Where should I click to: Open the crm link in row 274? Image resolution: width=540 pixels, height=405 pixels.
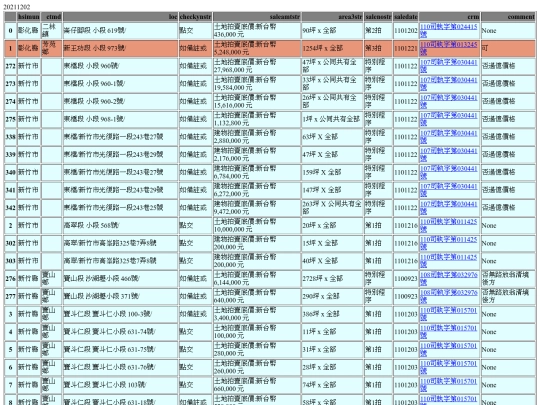pos(449,101)
